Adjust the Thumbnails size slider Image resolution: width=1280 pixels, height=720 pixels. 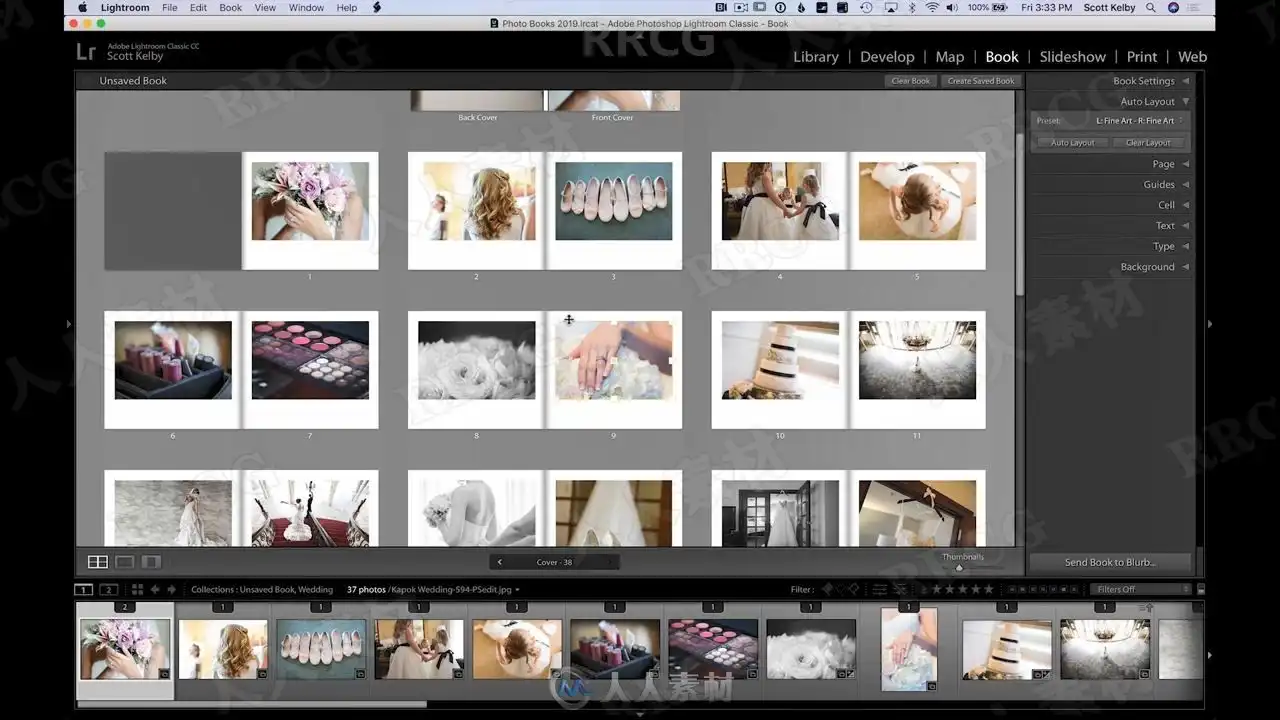[960, 567]
